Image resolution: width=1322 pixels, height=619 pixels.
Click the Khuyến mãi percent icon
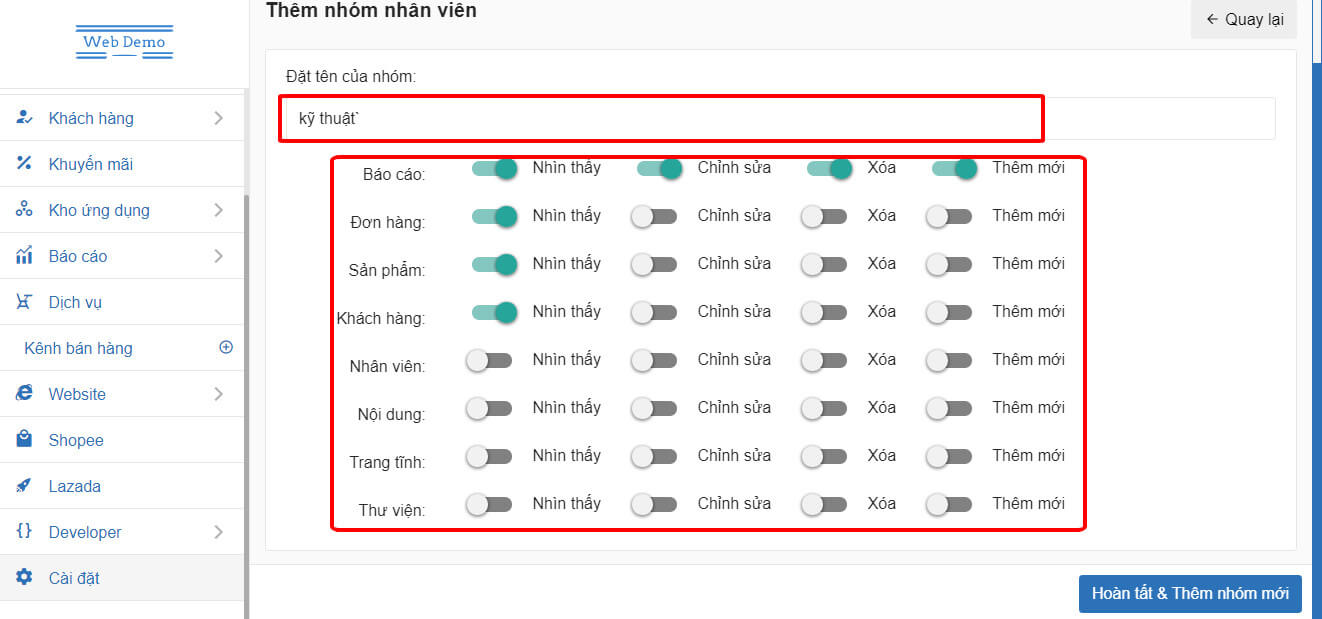point(25,164)
